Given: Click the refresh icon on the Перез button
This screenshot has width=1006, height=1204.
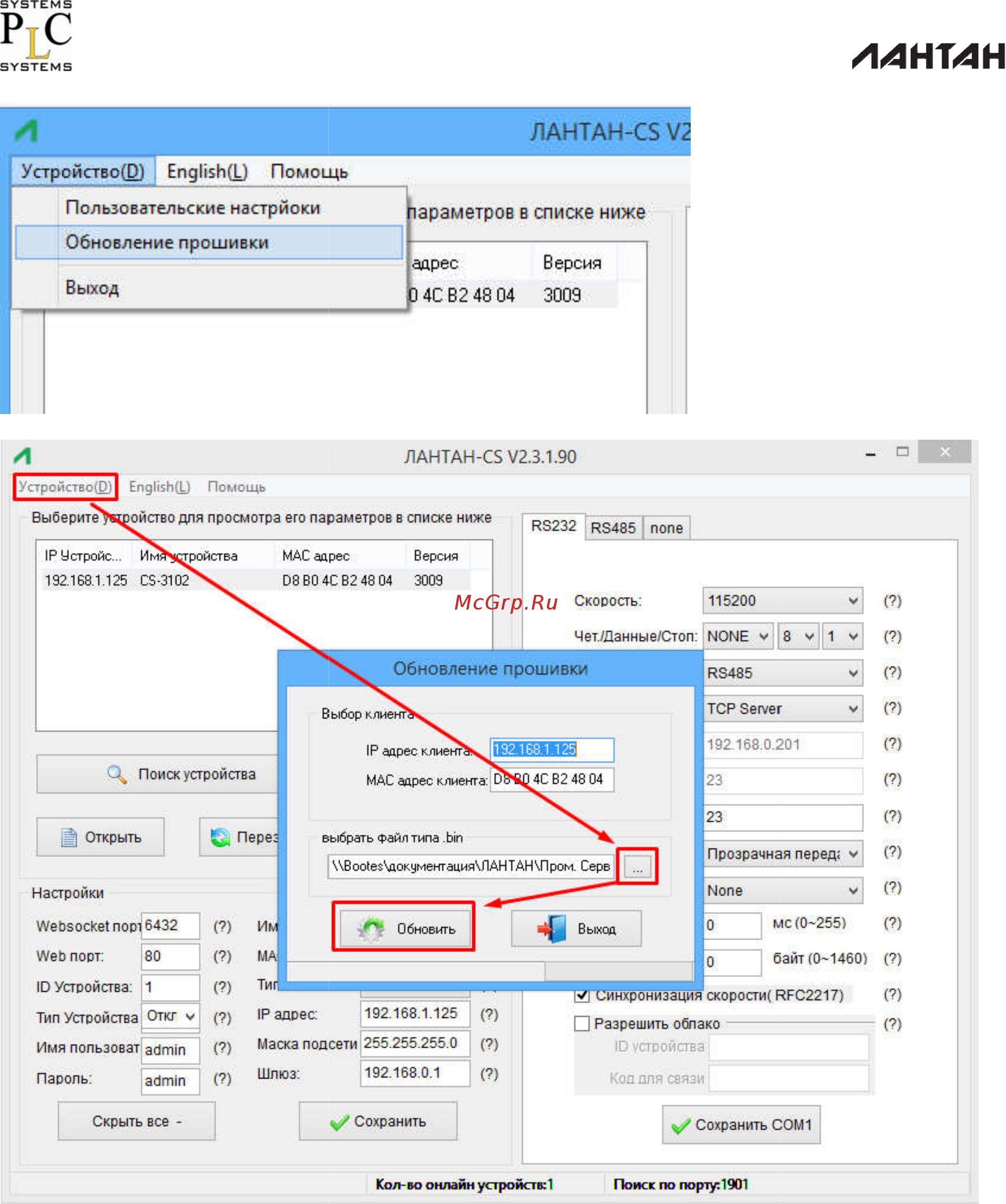Looking at the screenshot, I should click(220, 838).
